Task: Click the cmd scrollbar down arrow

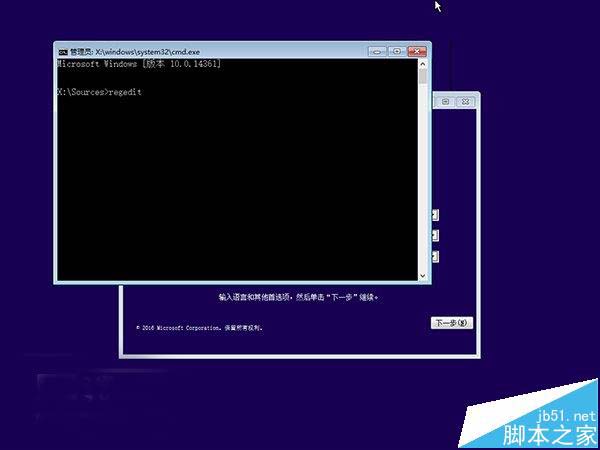Action: click(x=422, y=275)
